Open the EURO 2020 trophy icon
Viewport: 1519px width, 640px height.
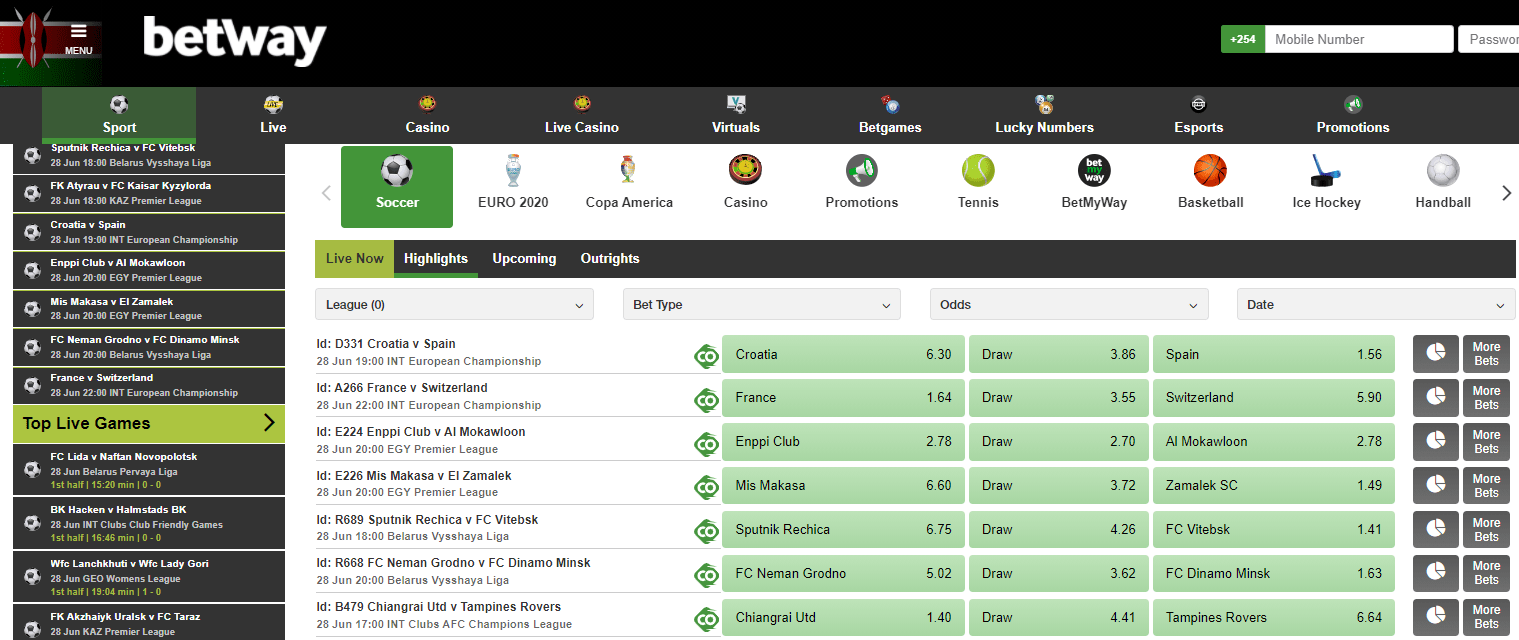pos(513,170)
